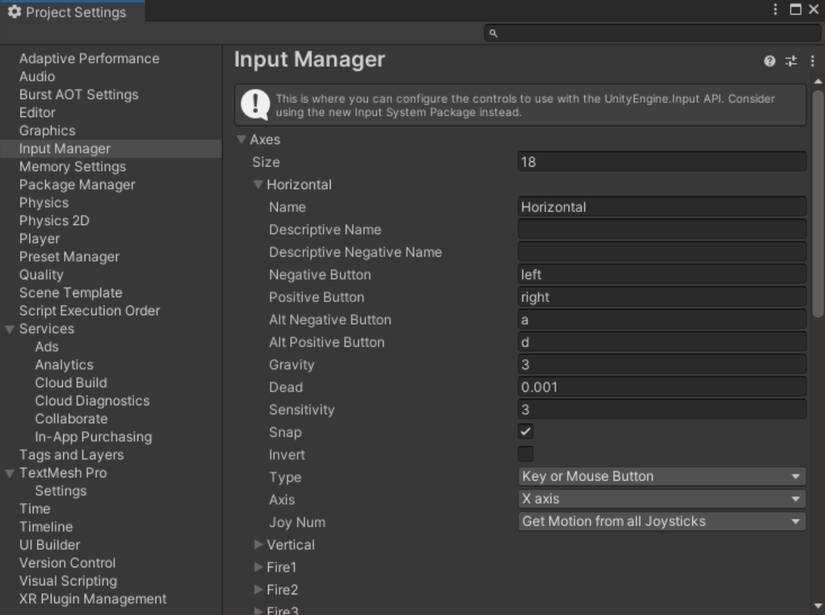Open the Axis dropdown
825x615 pixels.
pyautogui.click(x=661, y=499)
